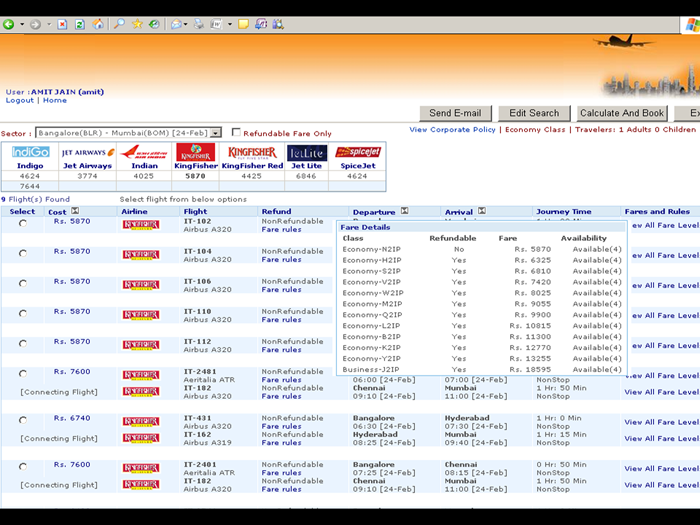View All Fare Level for IT-2401
This screenshot has width=700, height=525.
(662, 468)
